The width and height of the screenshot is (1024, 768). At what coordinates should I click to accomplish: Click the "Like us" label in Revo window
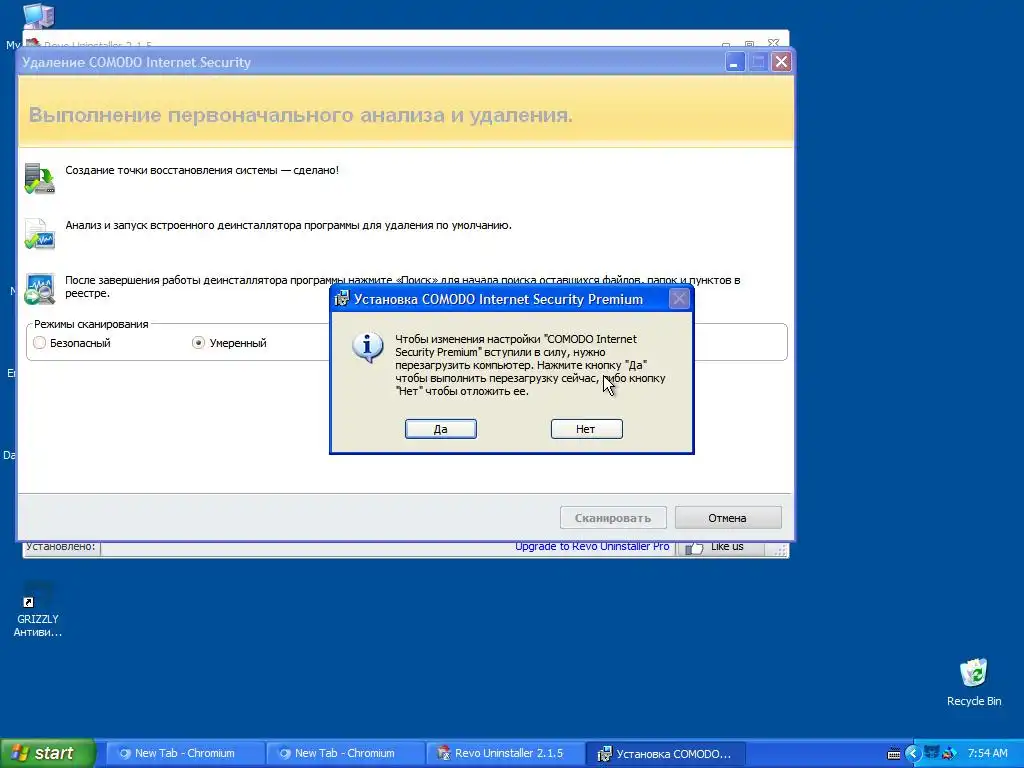(727, 547)
